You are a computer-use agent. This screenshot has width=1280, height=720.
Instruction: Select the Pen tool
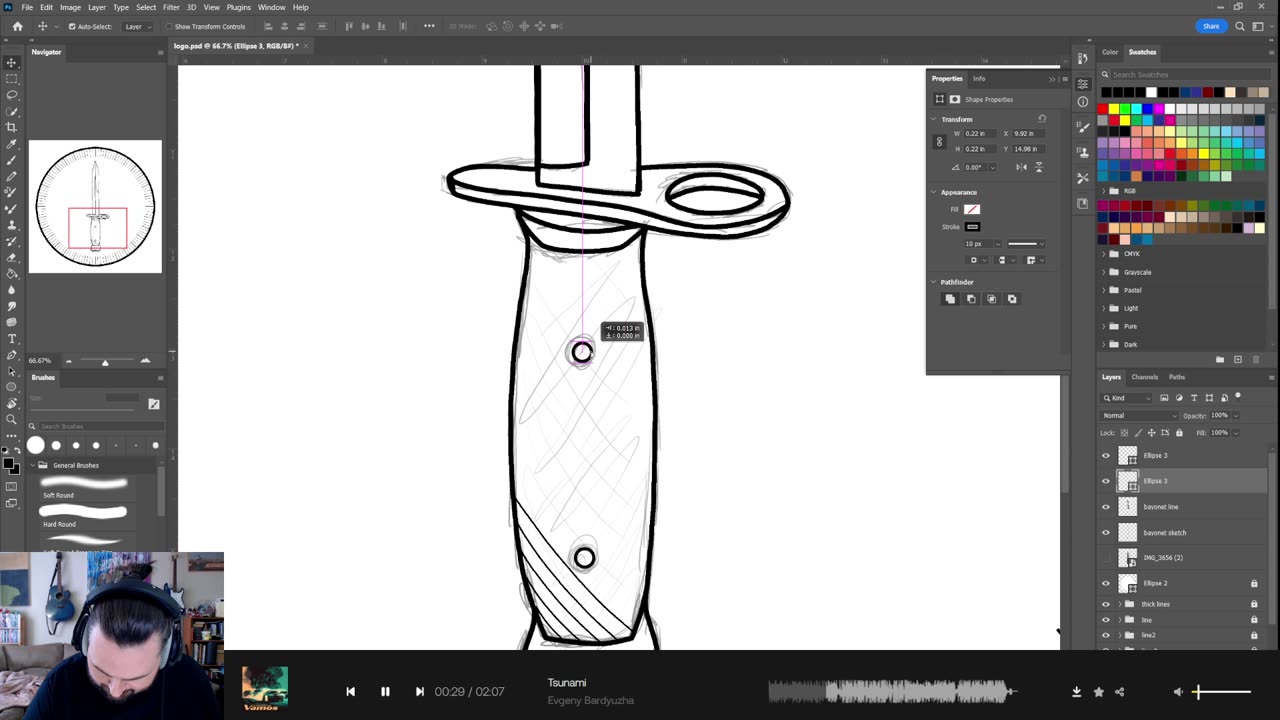[x=12, y=354]
